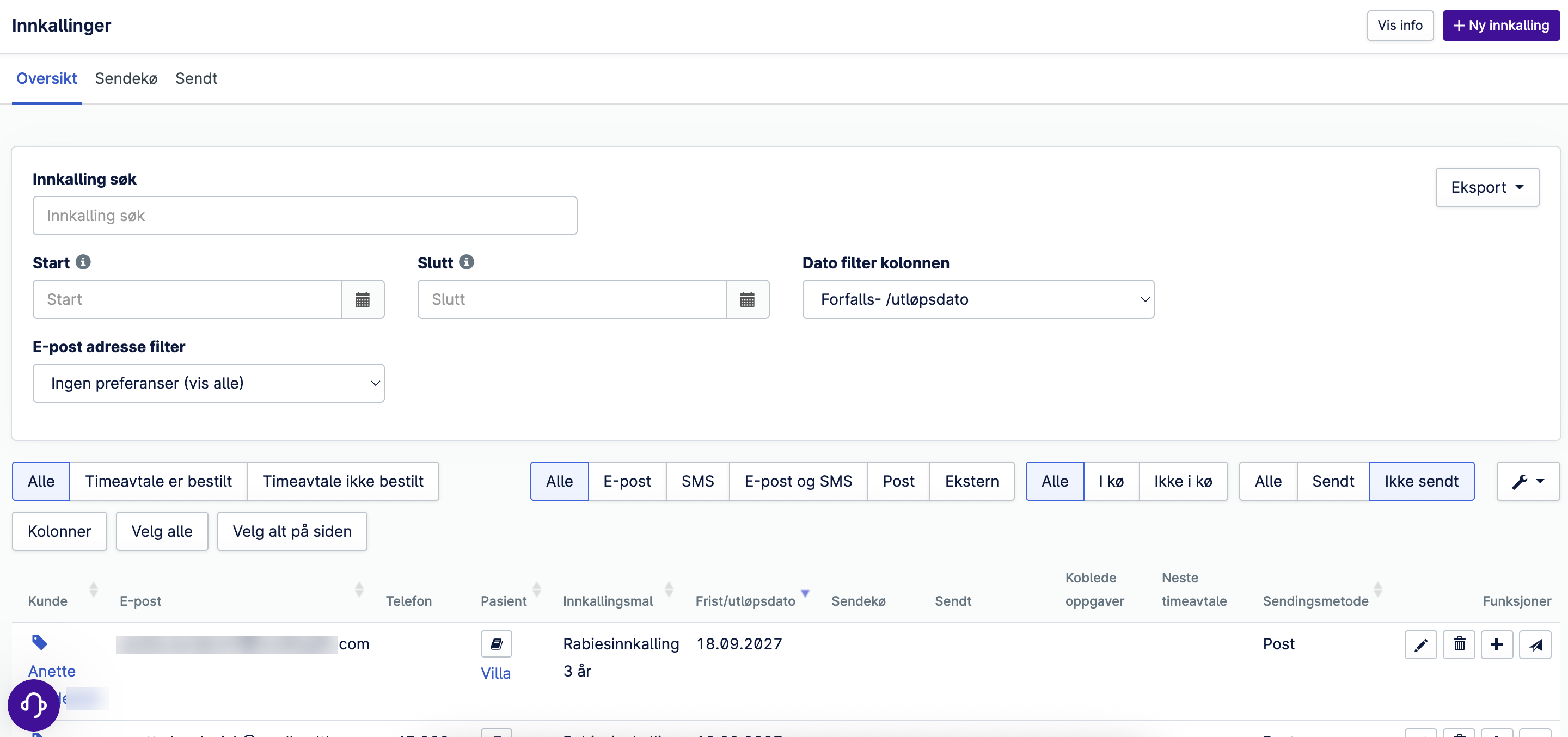Show info tooltip next to Slutt label
The height and width of the screenshot is (737, 1568).
(467, 262)
